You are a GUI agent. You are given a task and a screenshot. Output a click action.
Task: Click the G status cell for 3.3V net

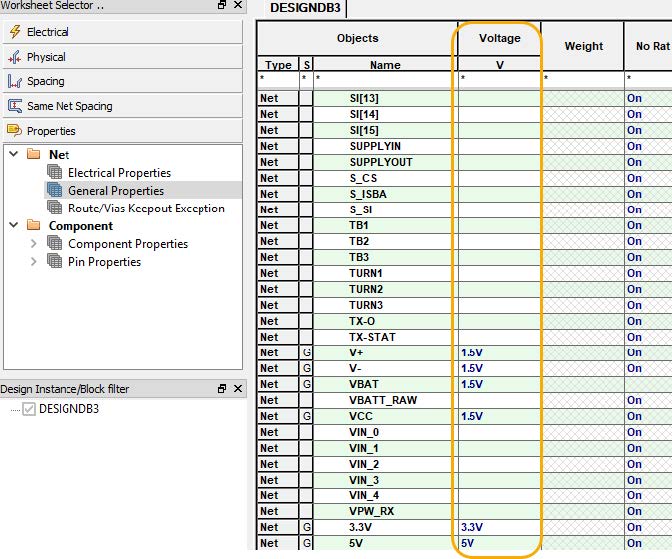306,527
